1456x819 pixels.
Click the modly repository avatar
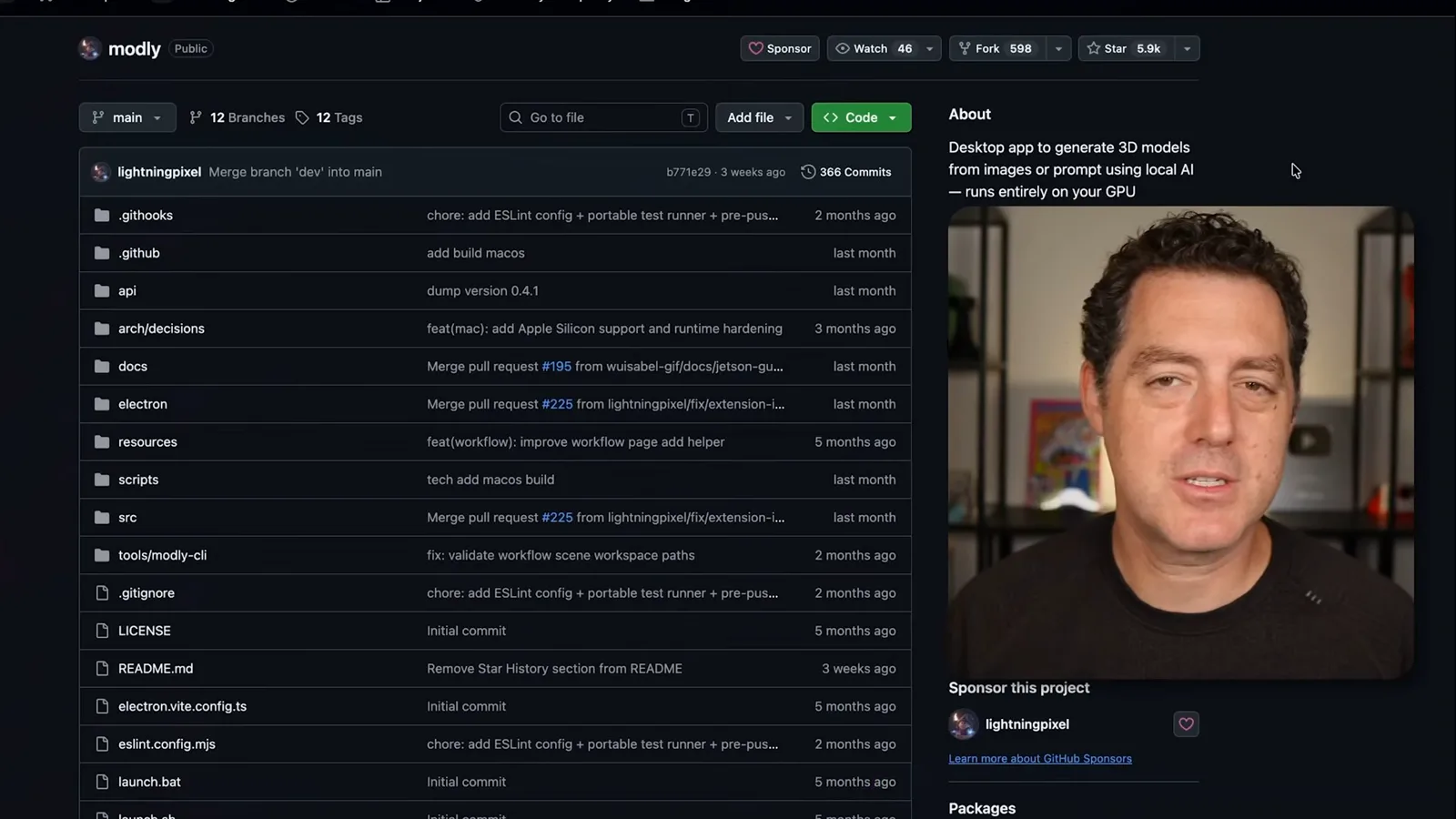click(x=89, y=48)
